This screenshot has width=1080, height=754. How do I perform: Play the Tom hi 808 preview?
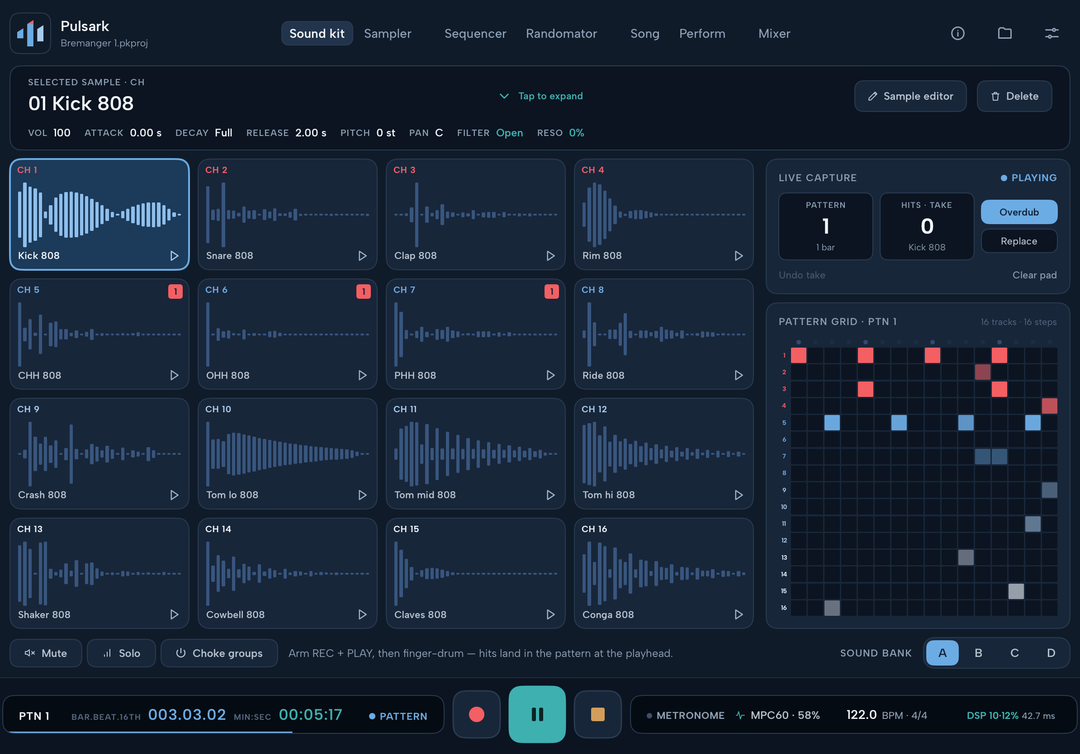point(738,495)
